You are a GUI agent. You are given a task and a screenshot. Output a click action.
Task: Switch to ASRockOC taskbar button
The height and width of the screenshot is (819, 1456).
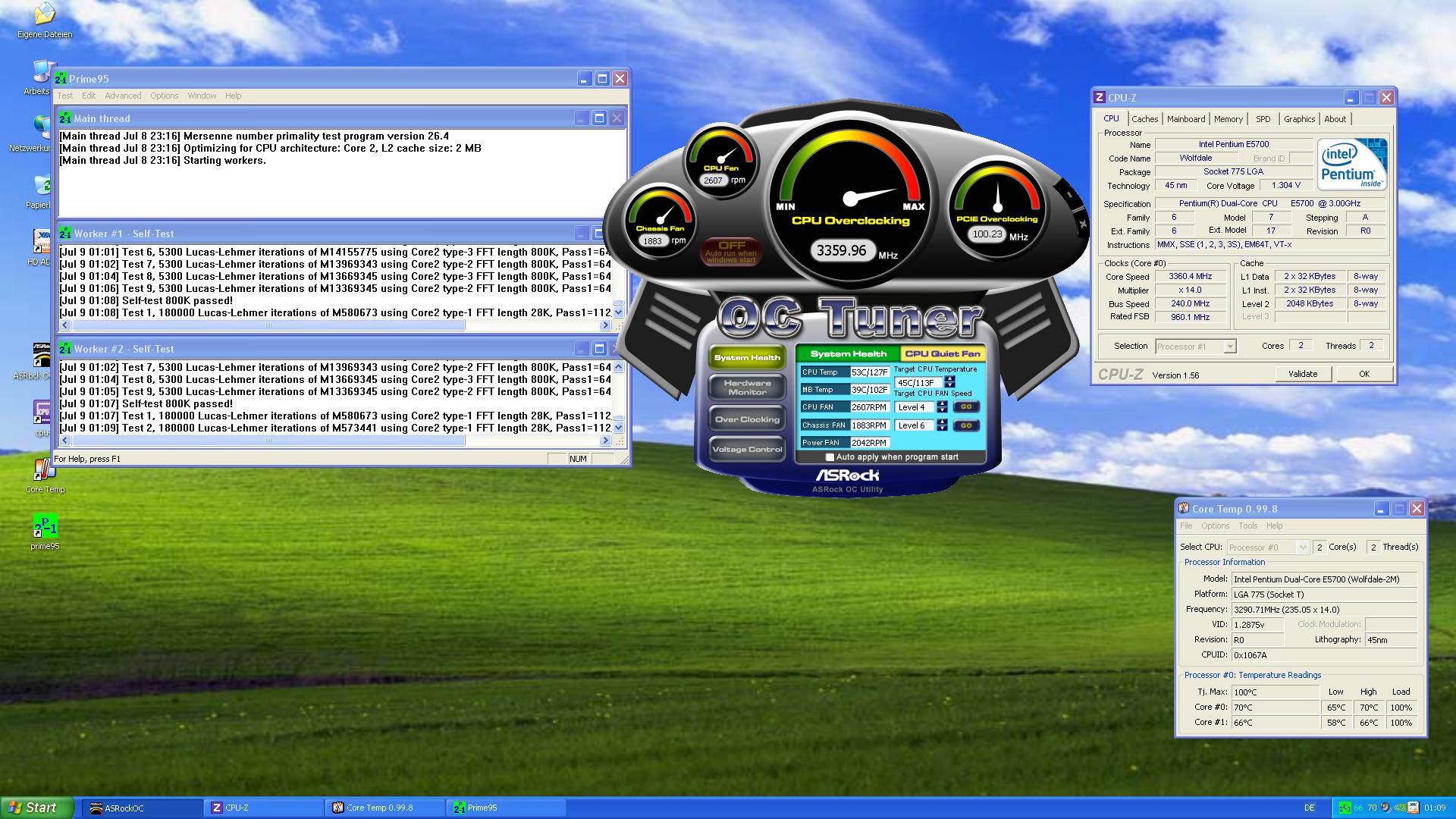point(141,808)
